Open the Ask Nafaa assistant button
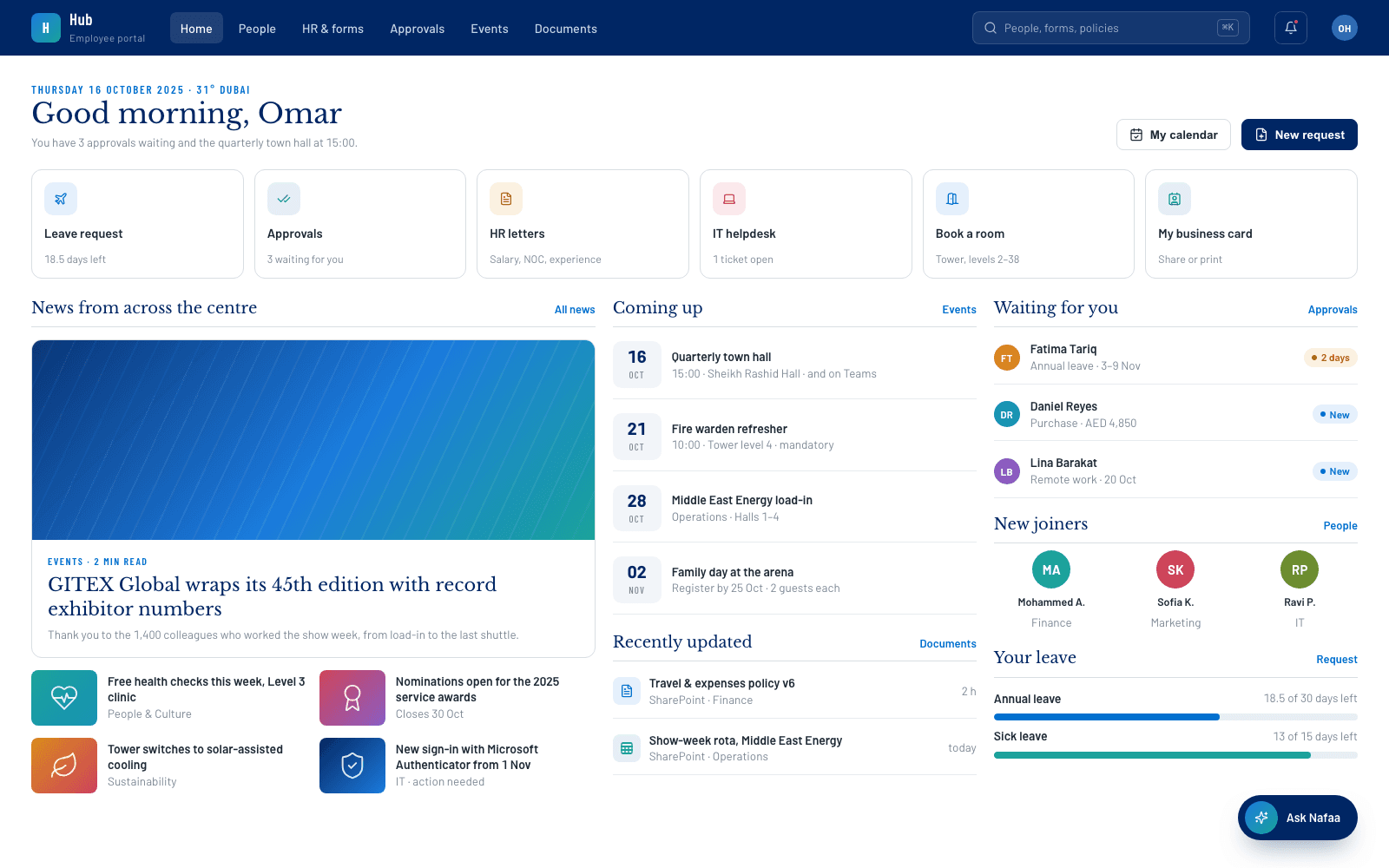The image size is (1389, 868). [x=1298, y=818]
